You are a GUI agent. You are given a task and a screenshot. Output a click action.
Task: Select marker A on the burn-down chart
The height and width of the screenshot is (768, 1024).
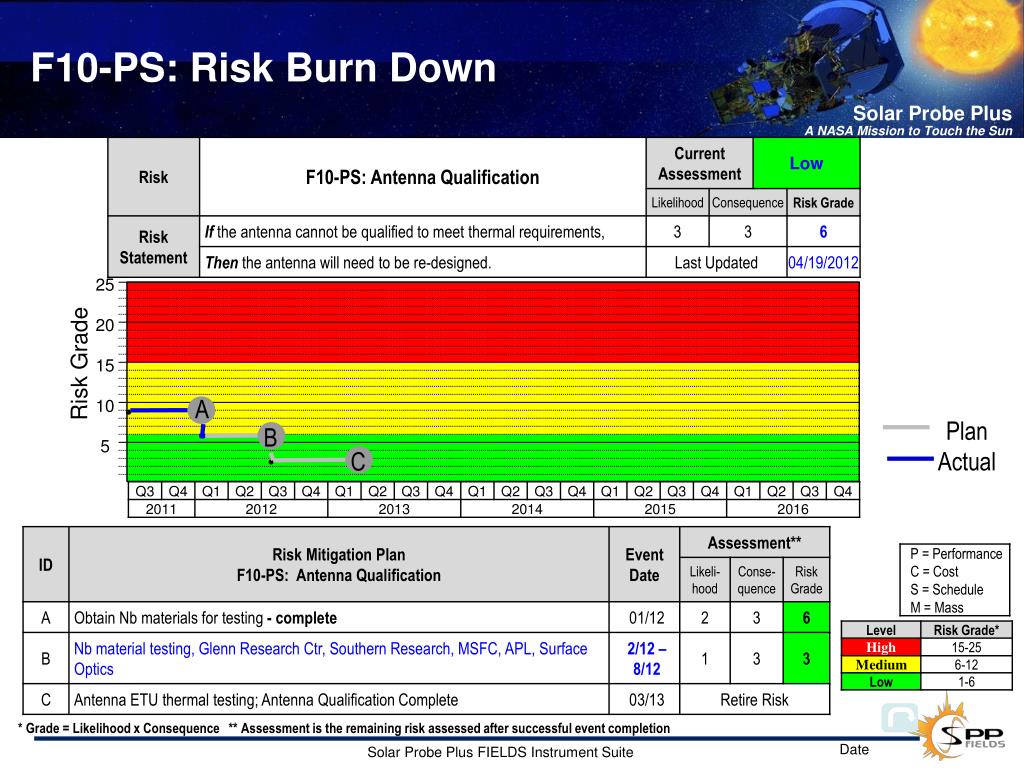pyautogui.click(x=201, y=409)
